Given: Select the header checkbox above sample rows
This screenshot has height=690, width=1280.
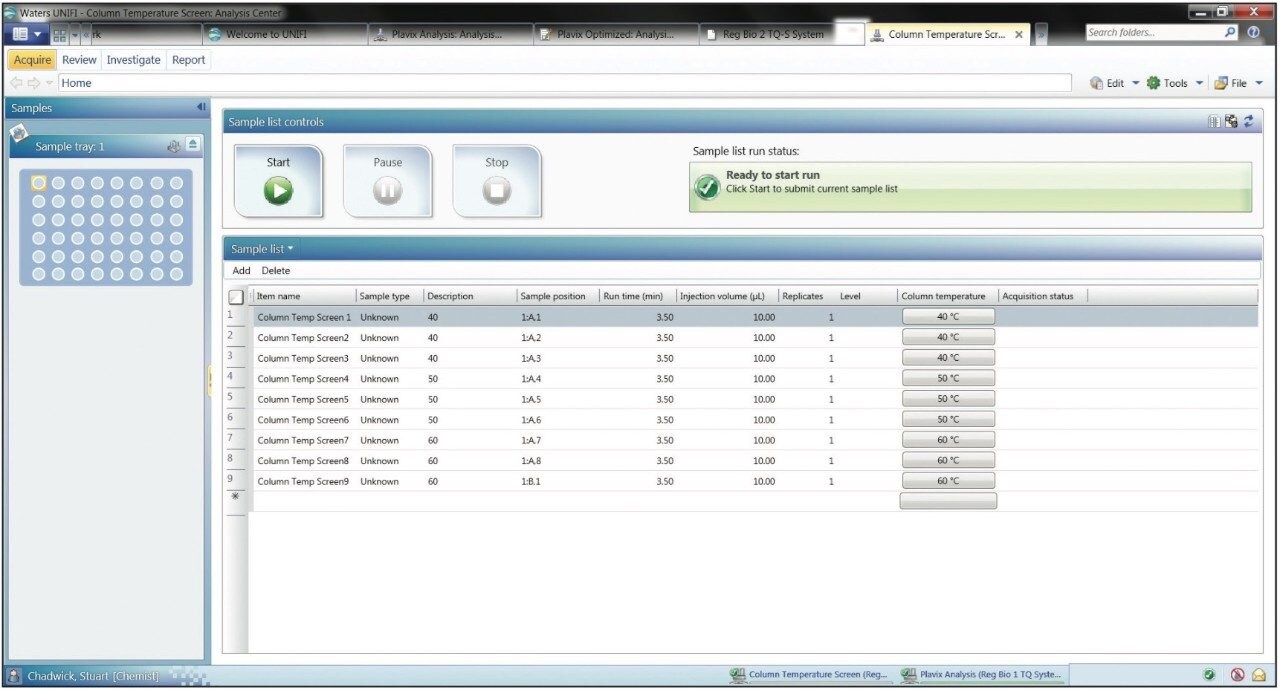Looking at the screenshot, I should coord(236,296).
